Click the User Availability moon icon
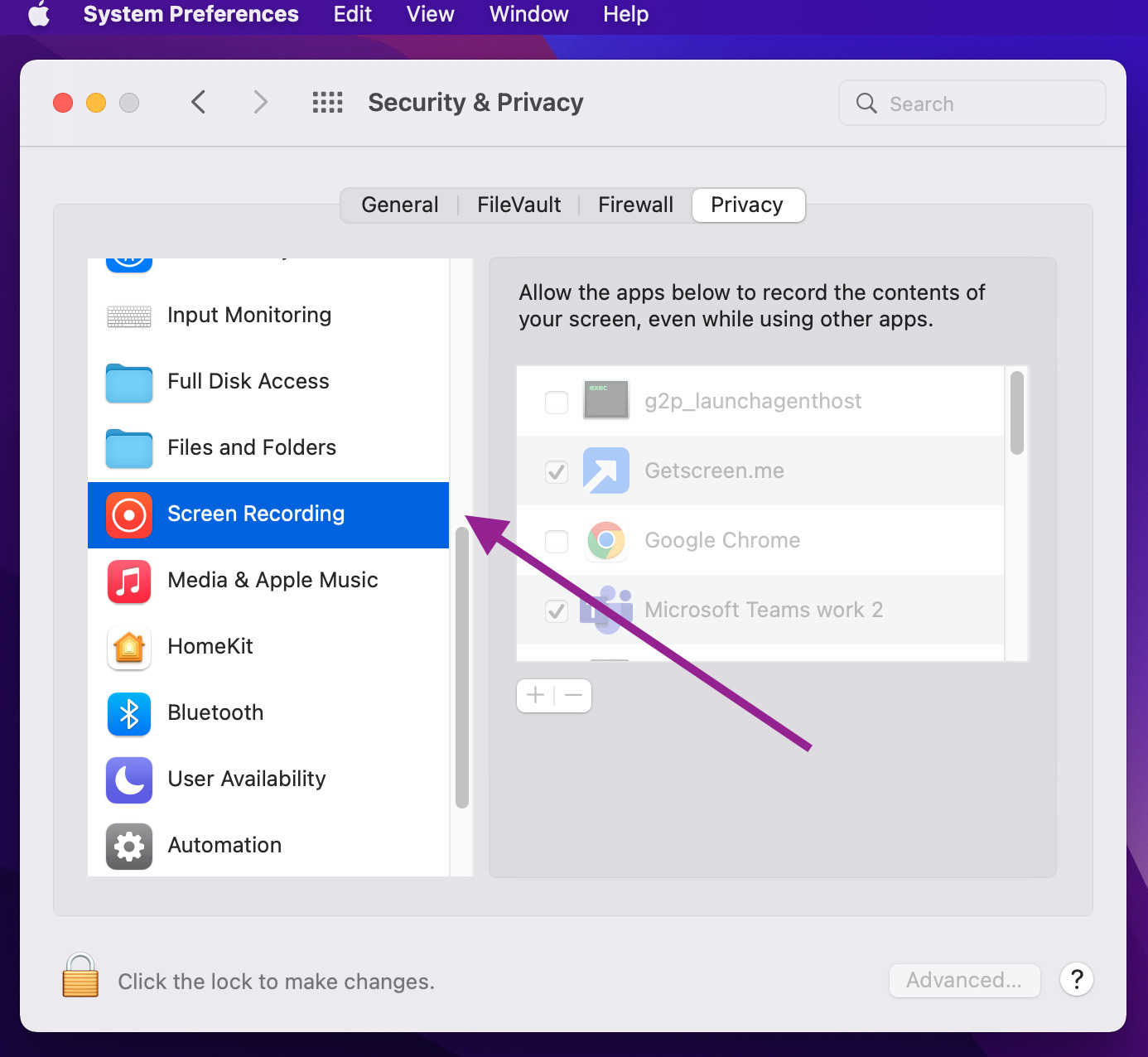Viewport: 1148px width, 1057px height. [129, 780]
